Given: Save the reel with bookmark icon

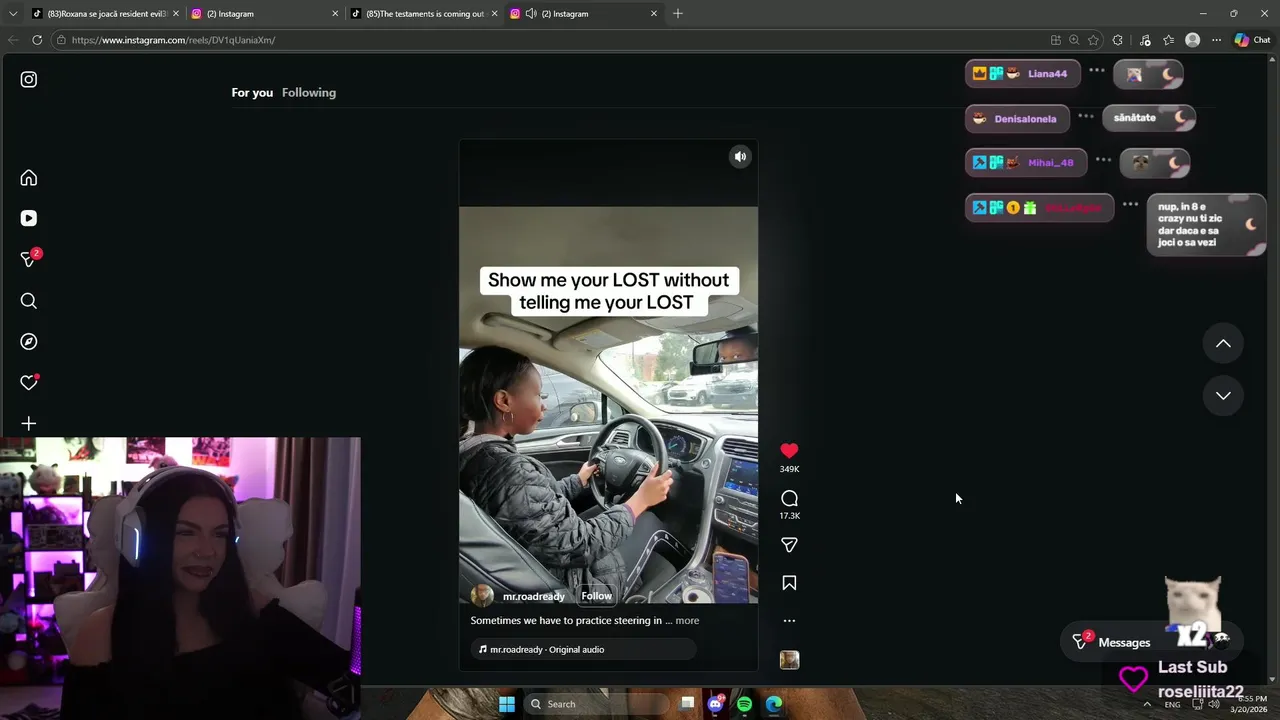Looking at the screenshot, I should [x=789, y=583].
